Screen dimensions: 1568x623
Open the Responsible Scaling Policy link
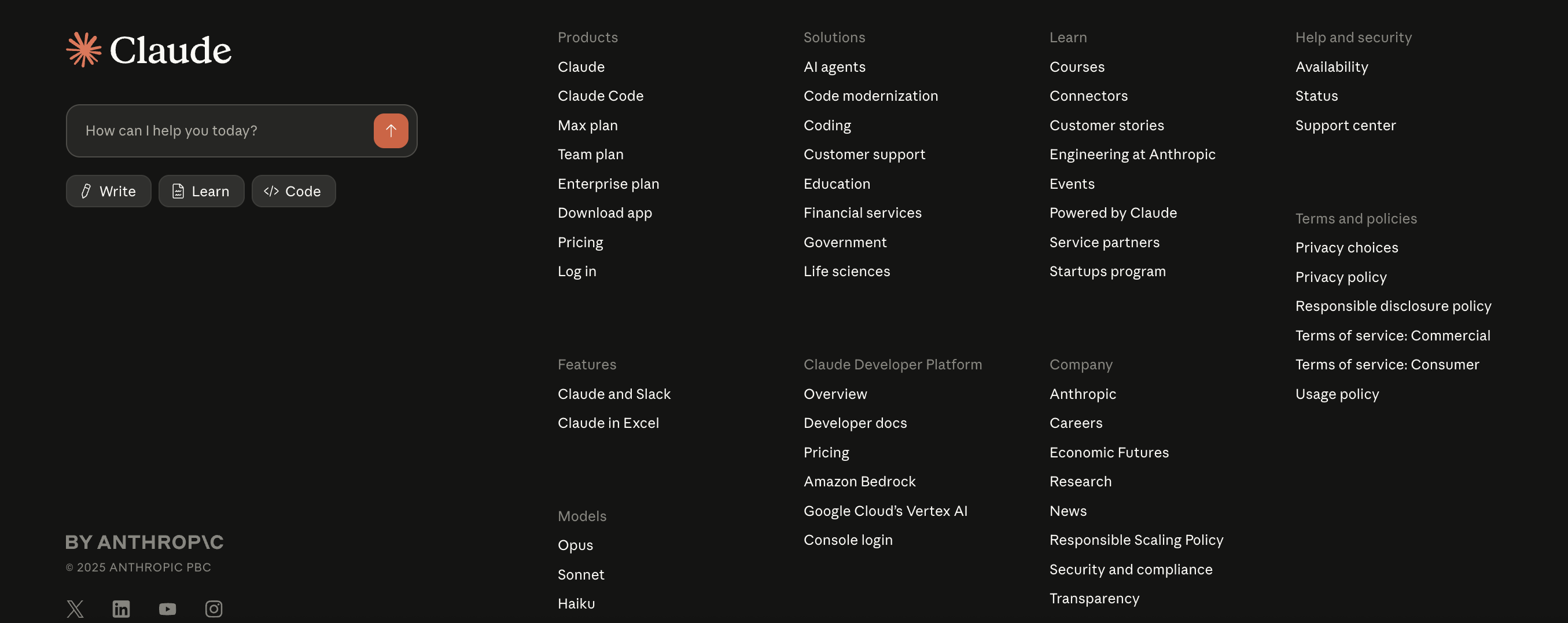[1136, 540]
